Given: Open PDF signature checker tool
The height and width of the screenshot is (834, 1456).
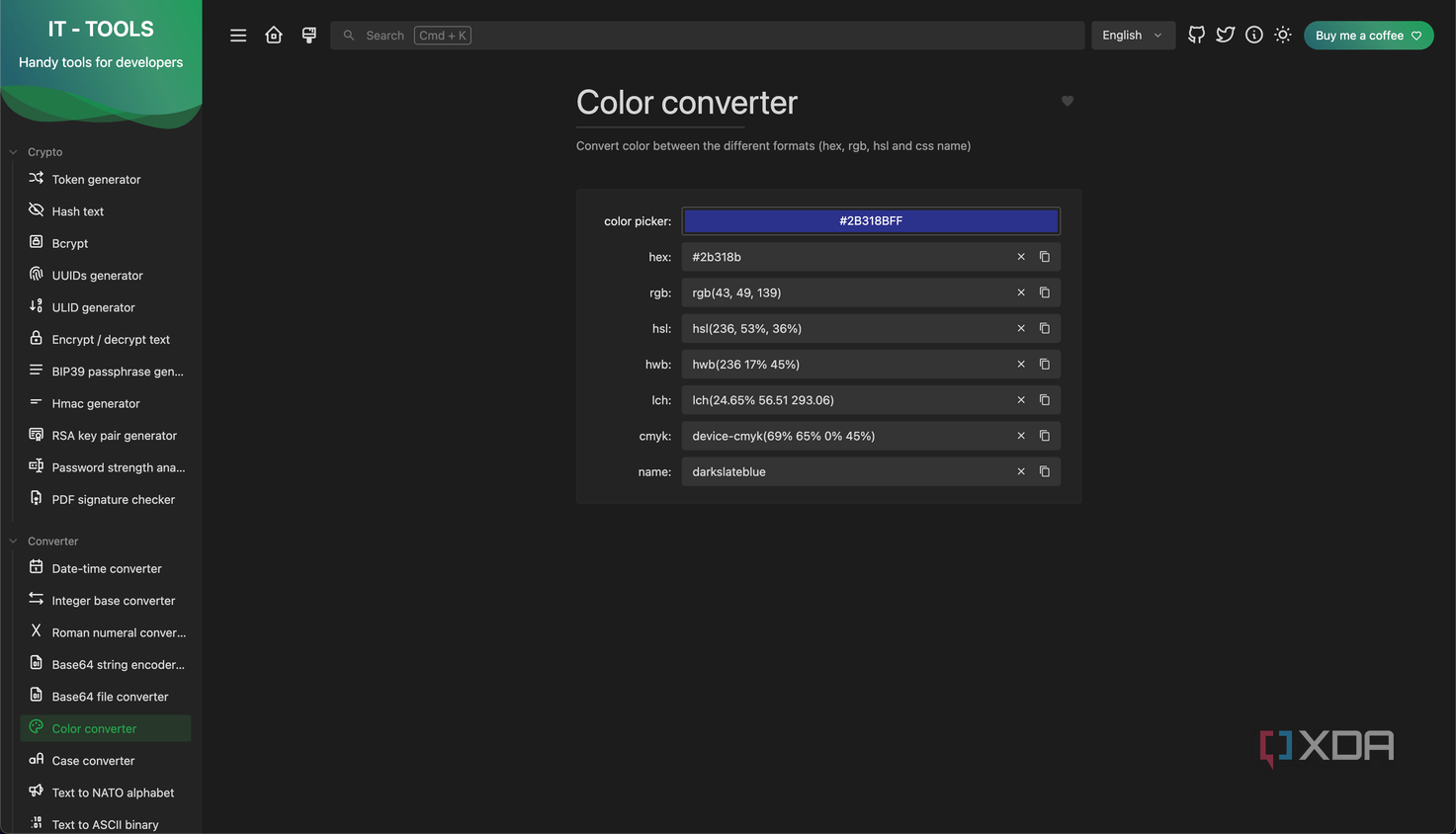Looking at the screenshot, I should (x=105, y=500).
